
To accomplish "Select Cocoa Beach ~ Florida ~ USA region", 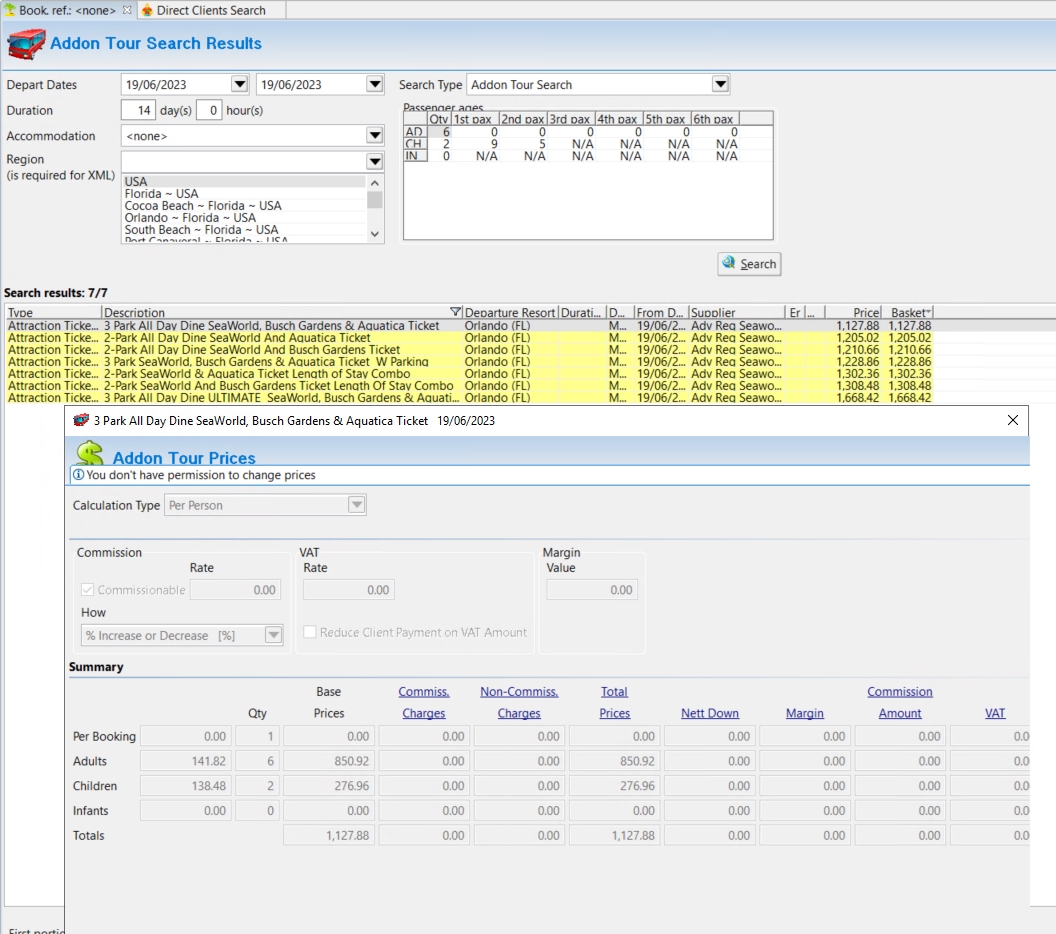I will 203,206.
